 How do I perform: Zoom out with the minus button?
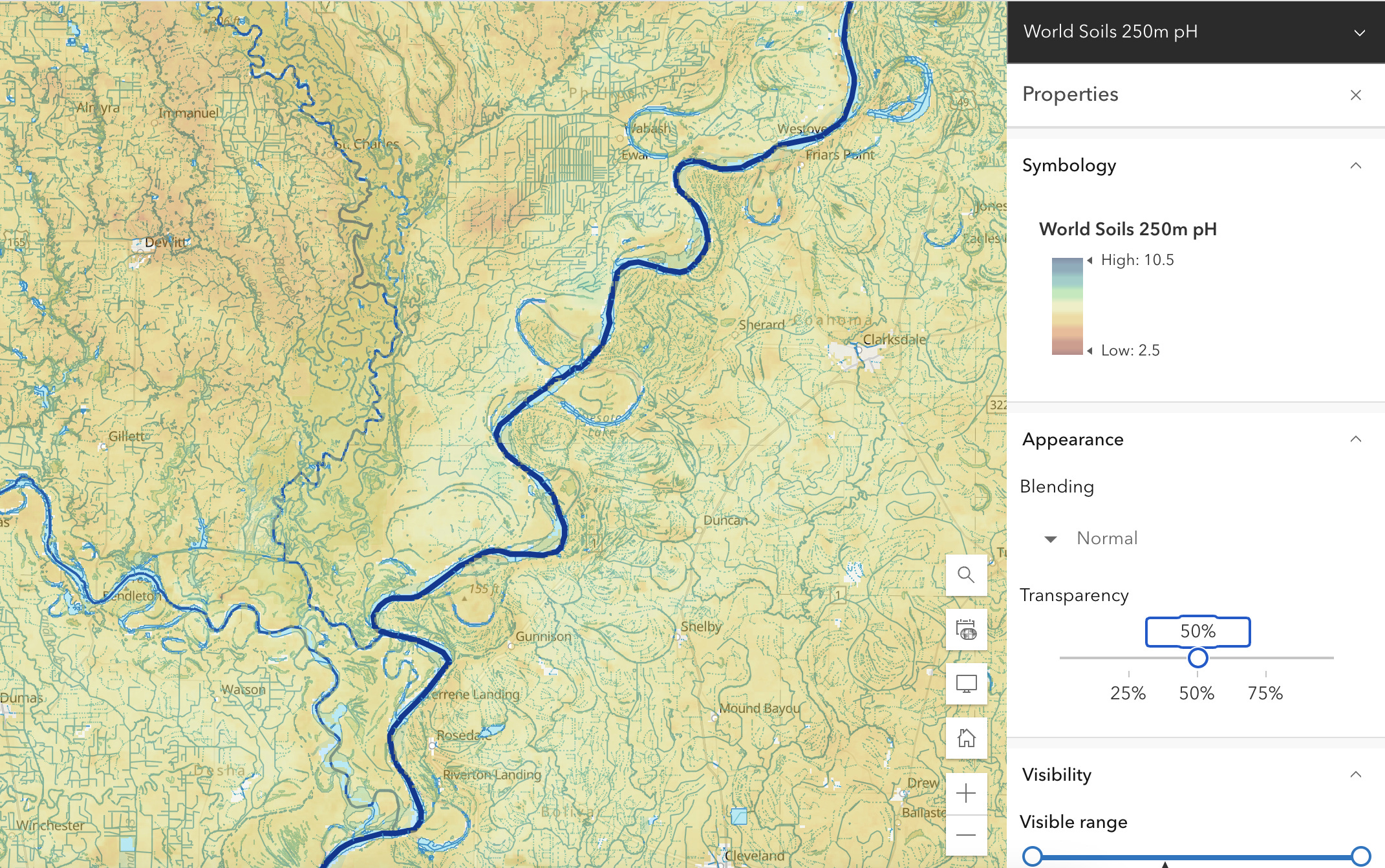[x=966, y=834]
